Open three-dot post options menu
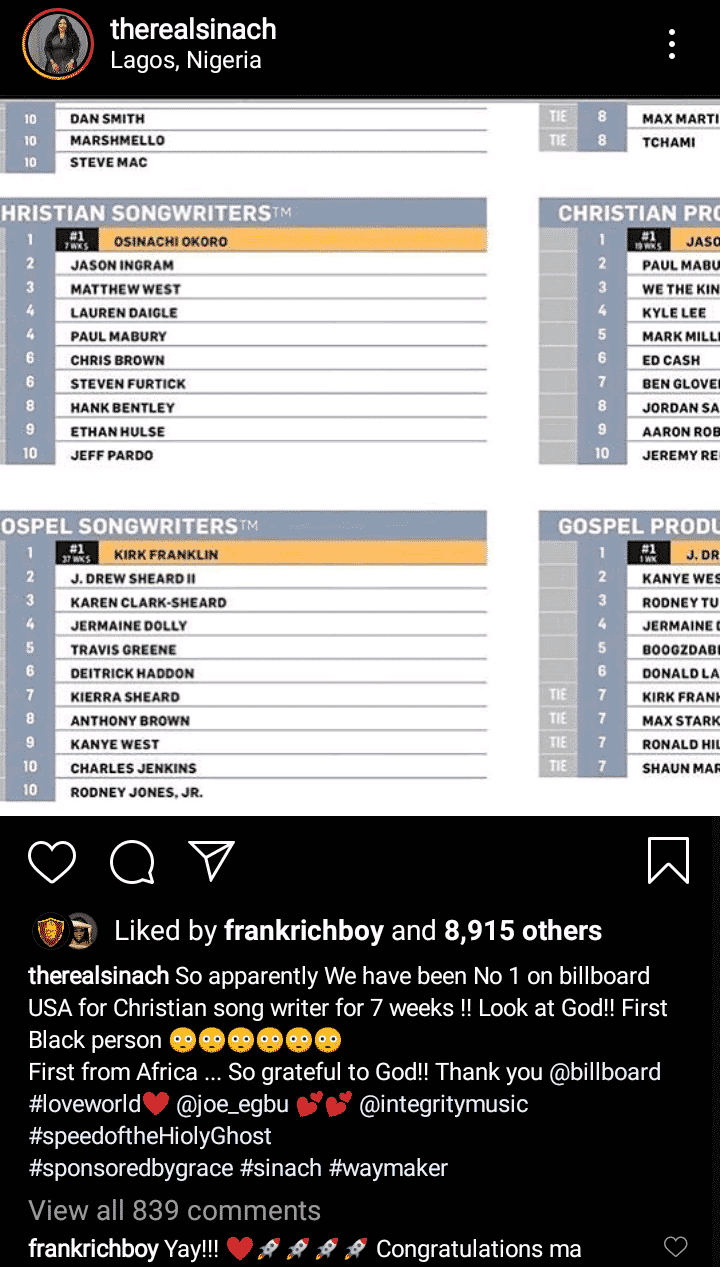Screen dimensions: 720x1267 672,44
